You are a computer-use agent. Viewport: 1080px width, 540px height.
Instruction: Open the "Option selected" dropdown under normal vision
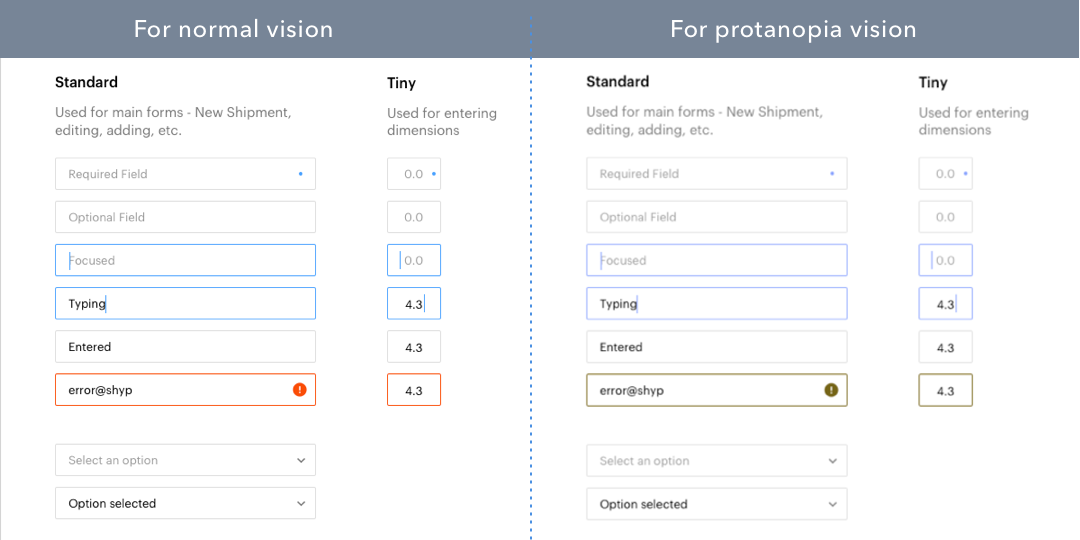185,503
